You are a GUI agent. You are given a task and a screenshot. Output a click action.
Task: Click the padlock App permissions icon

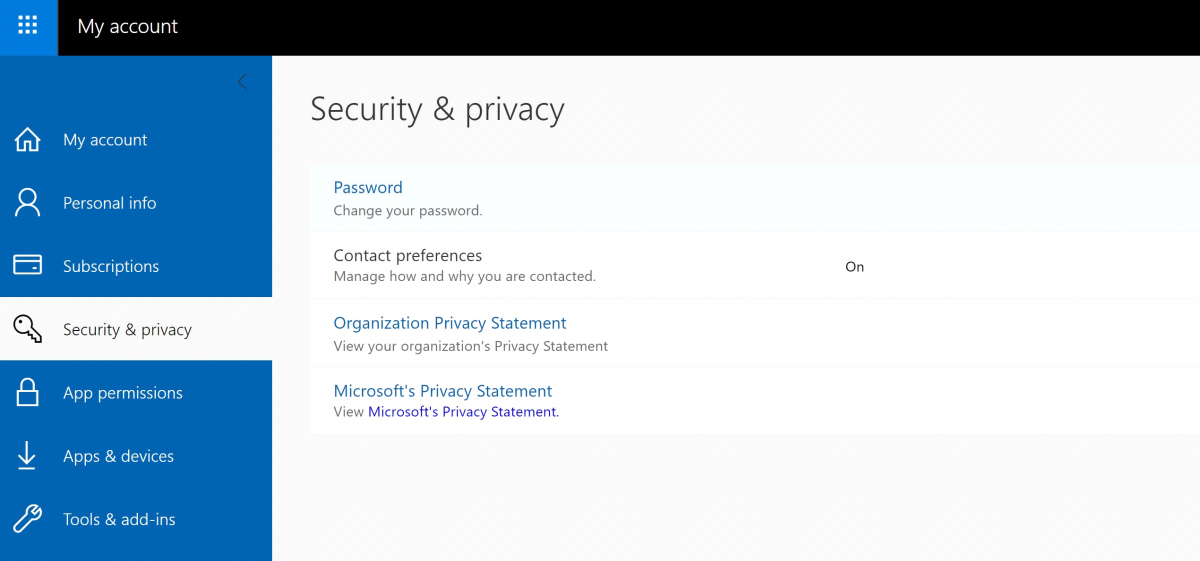28,392
